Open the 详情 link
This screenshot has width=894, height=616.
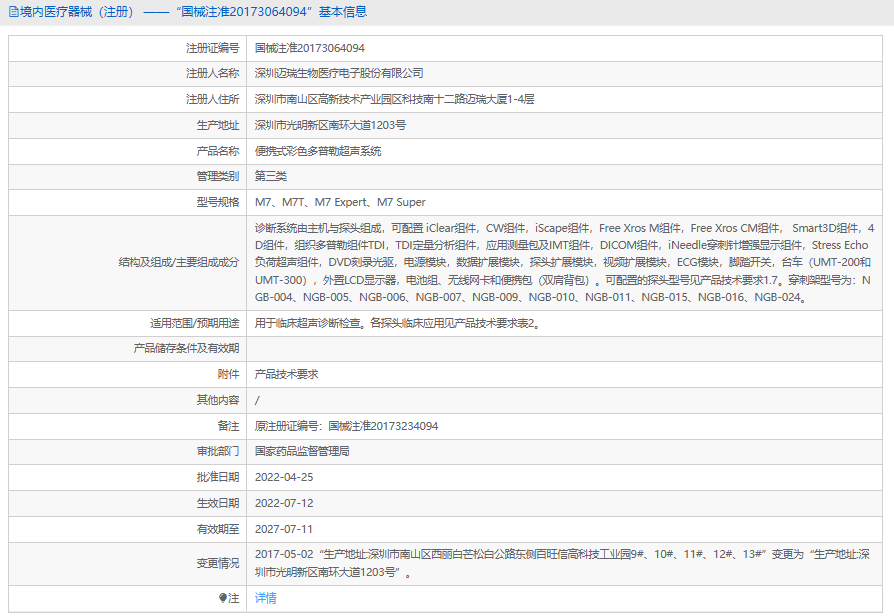pos(265,598)
